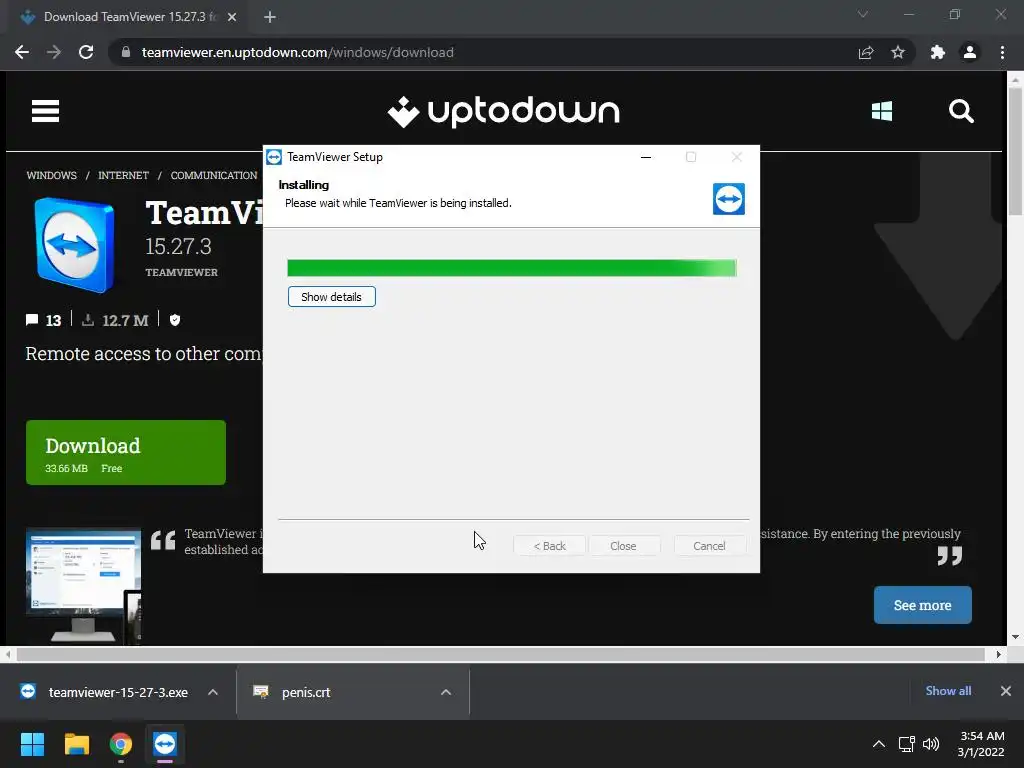This screenshot has width=1024, height=768.
Task: Open network icon in system tray
Action: pos(906,744)
